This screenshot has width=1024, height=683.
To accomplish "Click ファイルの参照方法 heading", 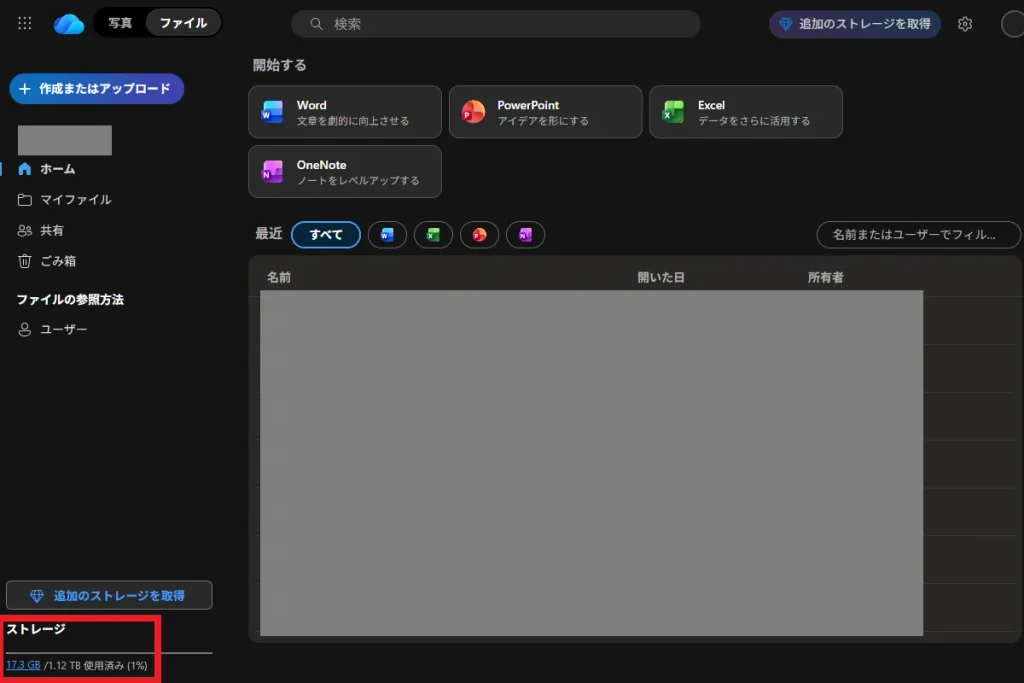I will click(x=70, y=300).
